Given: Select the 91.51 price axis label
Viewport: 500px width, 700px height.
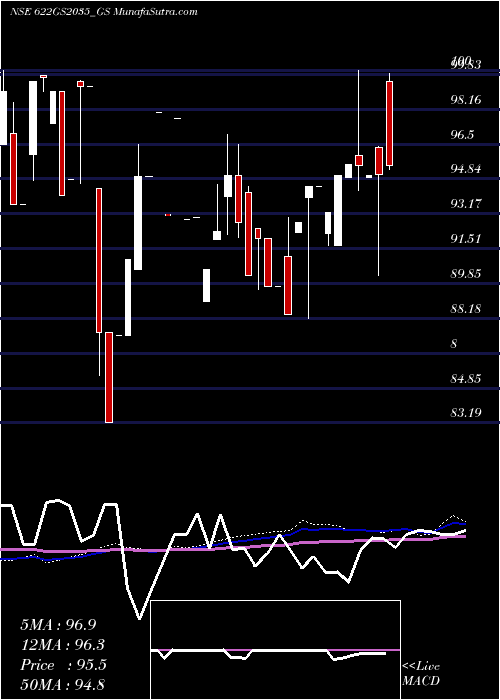Looking at the screenshot, I should [x=466, y=239].
